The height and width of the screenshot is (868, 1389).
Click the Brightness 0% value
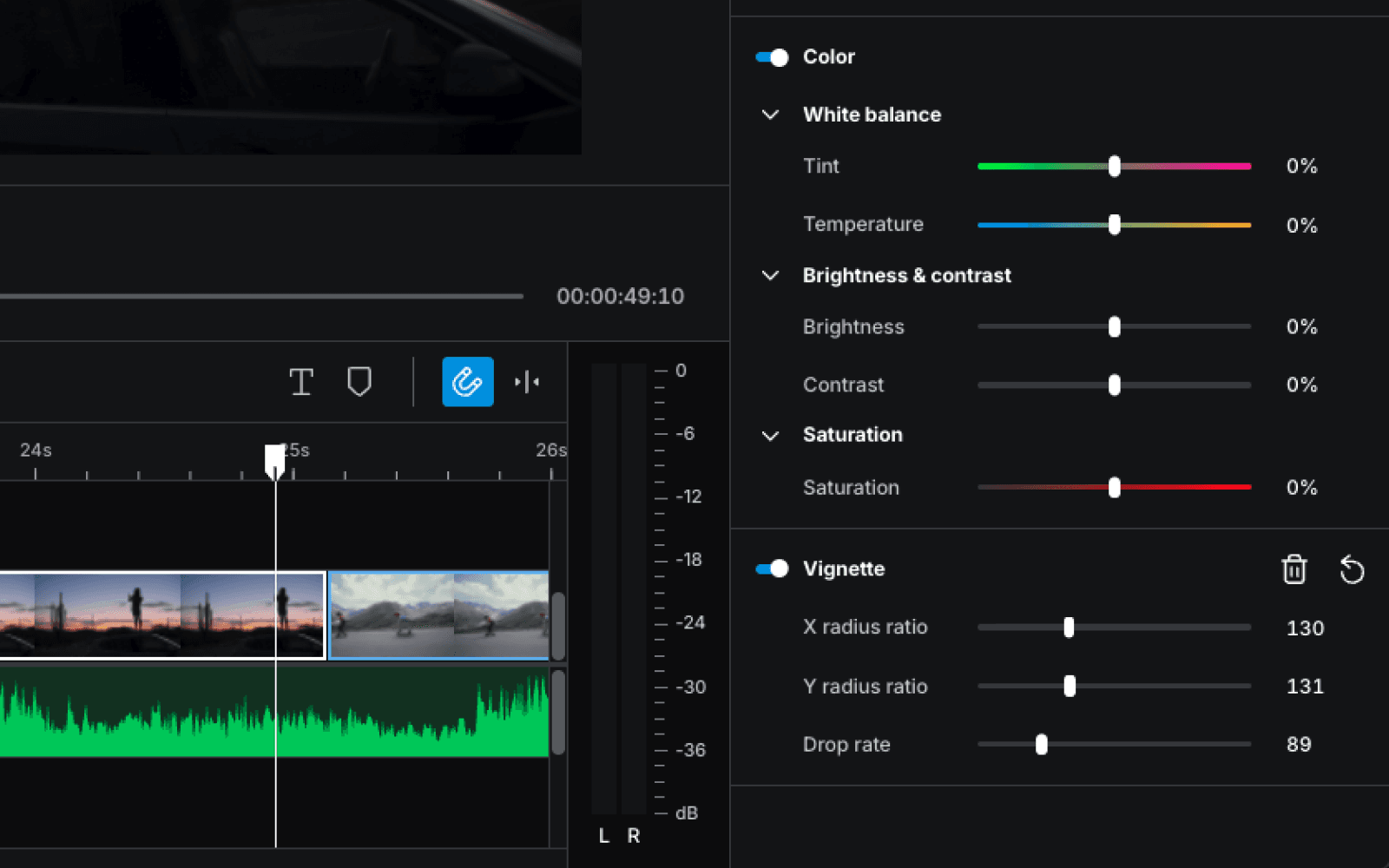click(1301, 326)
